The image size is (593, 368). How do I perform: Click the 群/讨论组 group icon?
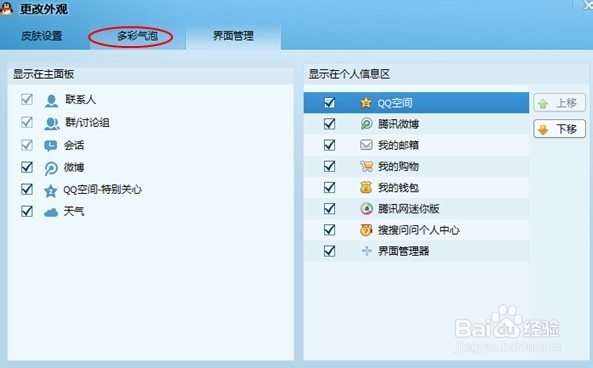point(51,123)
